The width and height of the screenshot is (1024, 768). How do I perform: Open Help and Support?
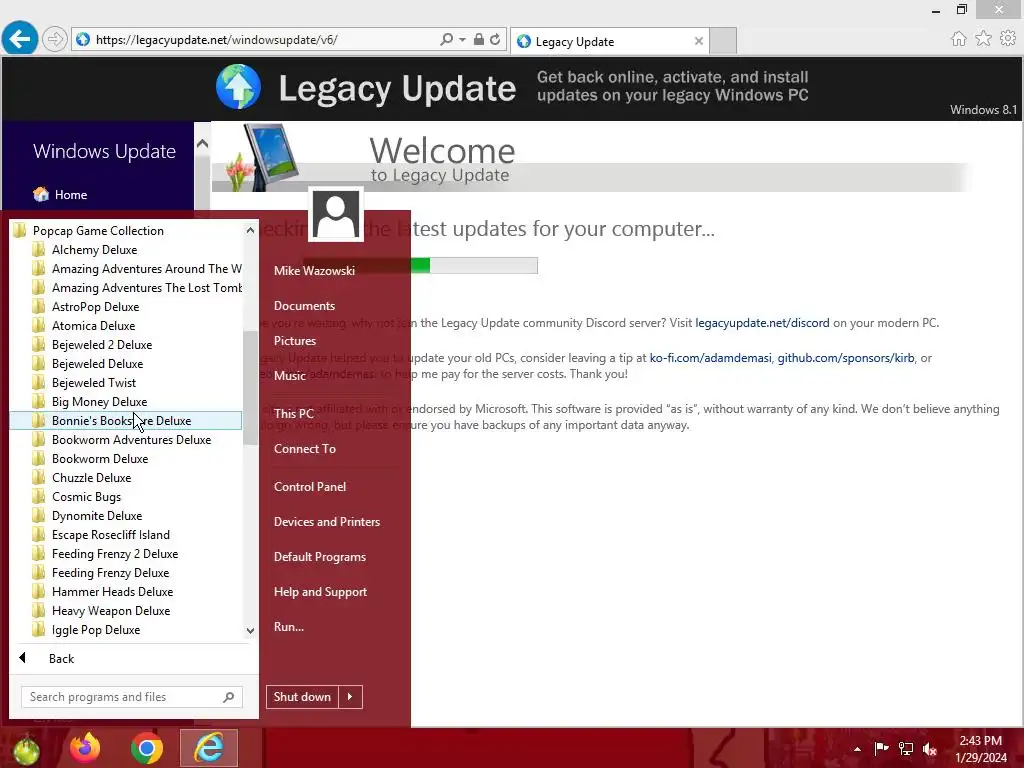[320, 592]
